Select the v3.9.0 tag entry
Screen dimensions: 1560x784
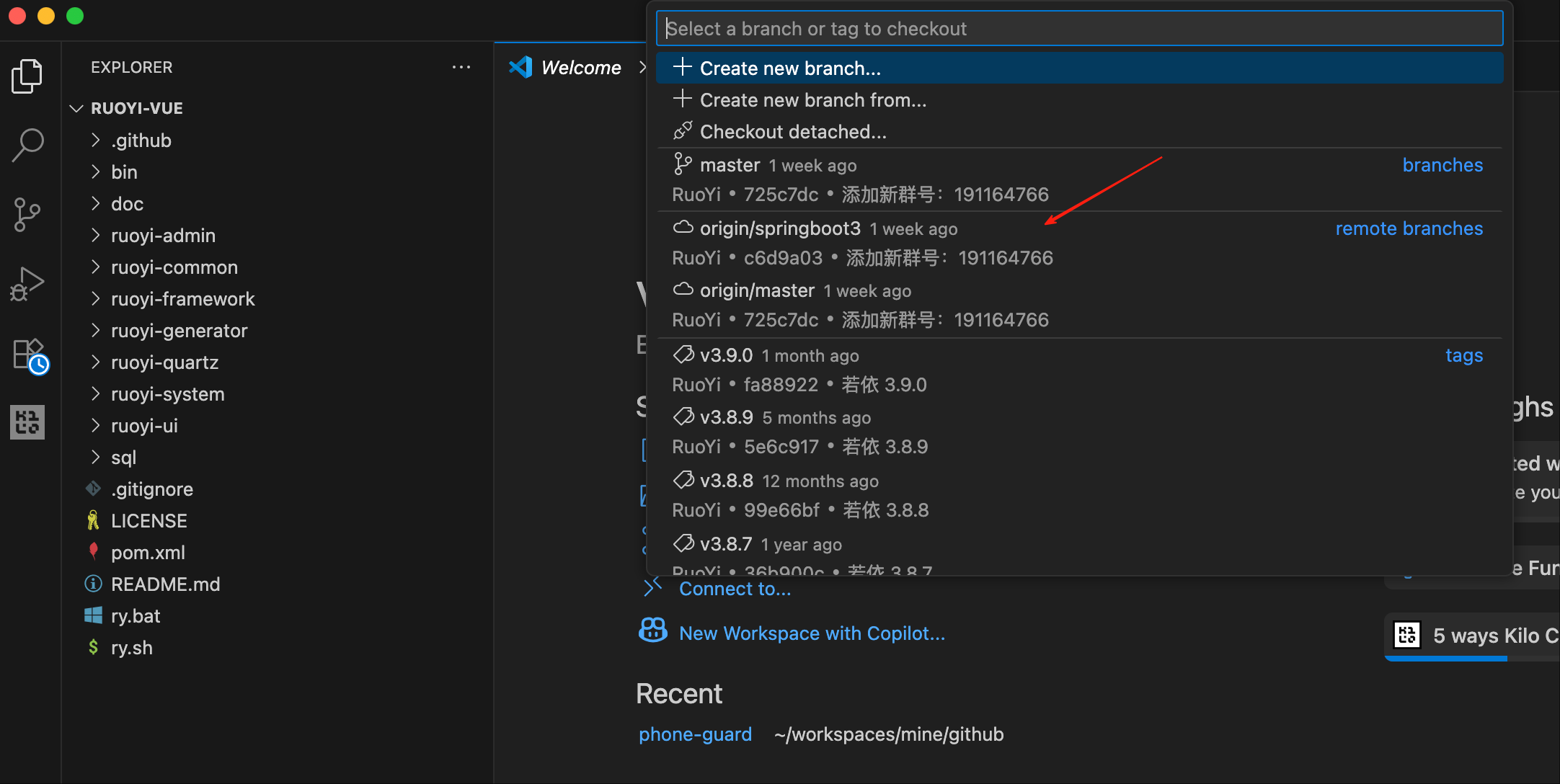pyautogui.click(x=726, y=356)
